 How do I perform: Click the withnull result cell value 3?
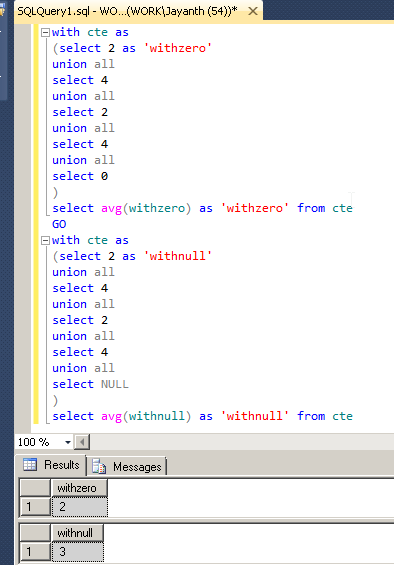pyautogui.click(x=78, y=551)
